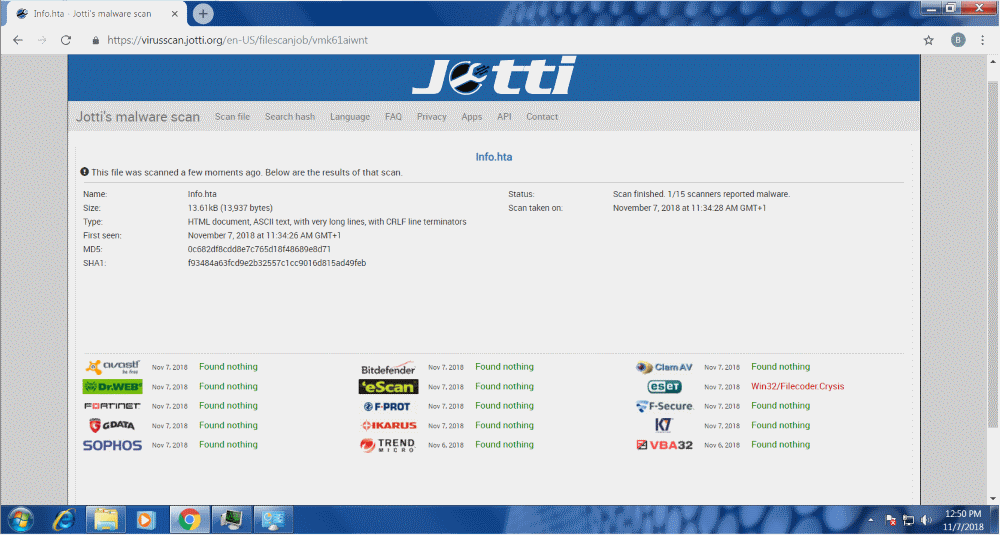Screen dimensions: 1000x535
Task: Open the Language menu
Action: tap(350, 117)
